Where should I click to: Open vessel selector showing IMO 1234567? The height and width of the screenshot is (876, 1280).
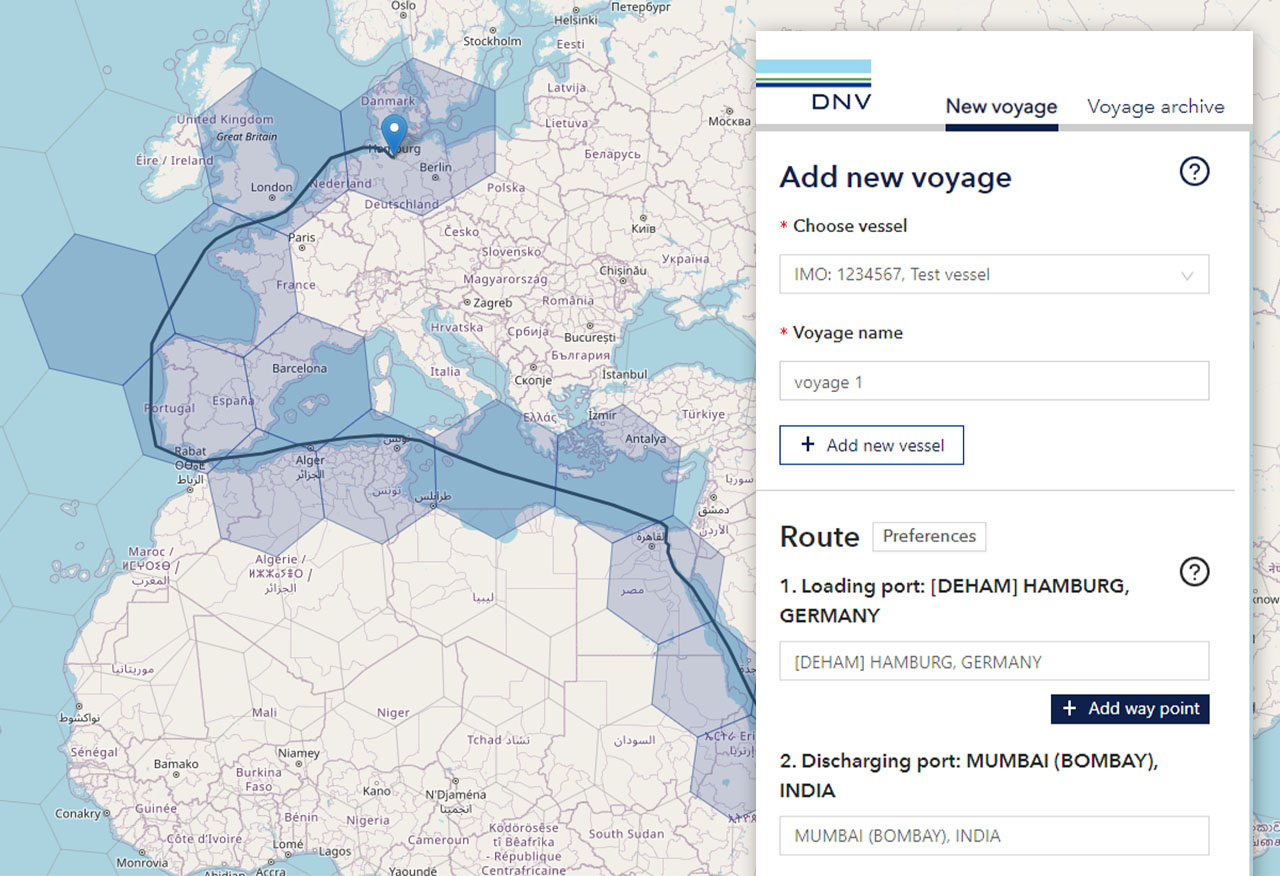(x=980, y=275)
